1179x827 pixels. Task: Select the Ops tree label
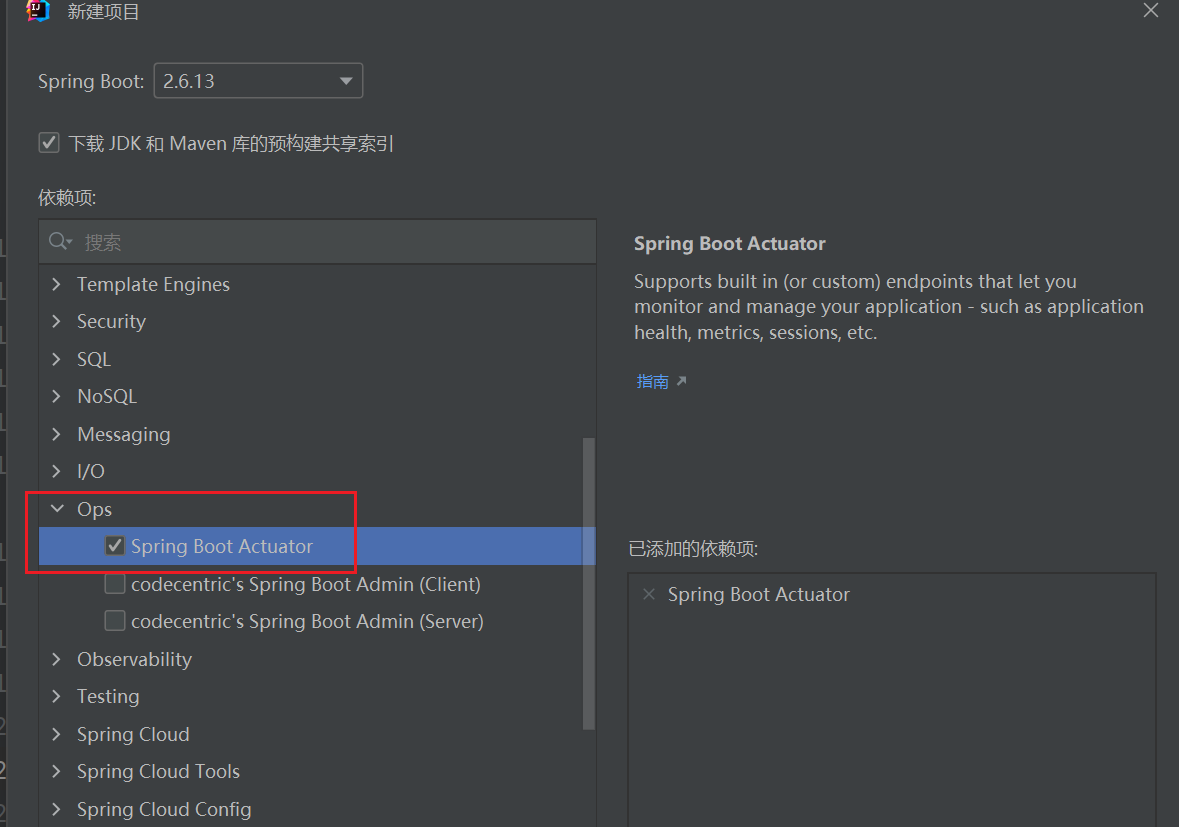click(x=95, y=509)
